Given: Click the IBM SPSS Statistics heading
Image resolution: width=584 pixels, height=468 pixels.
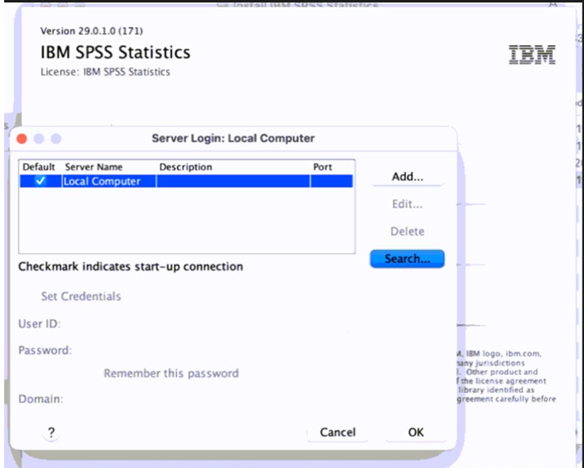Looking at the screenshot, I should coord(115,52).
